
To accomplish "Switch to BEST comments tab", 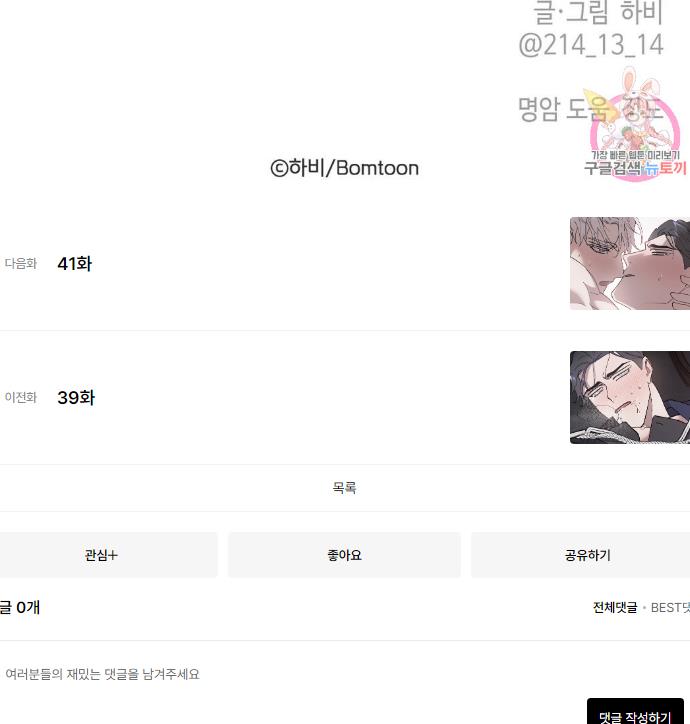I will [670, 607].
